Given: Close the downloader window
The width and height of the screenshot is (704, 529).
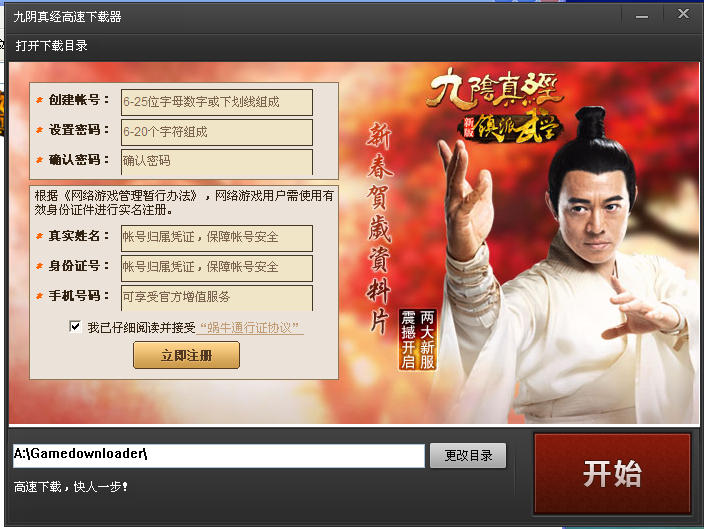Looking at the screenshot, I should tap(683, 15).
